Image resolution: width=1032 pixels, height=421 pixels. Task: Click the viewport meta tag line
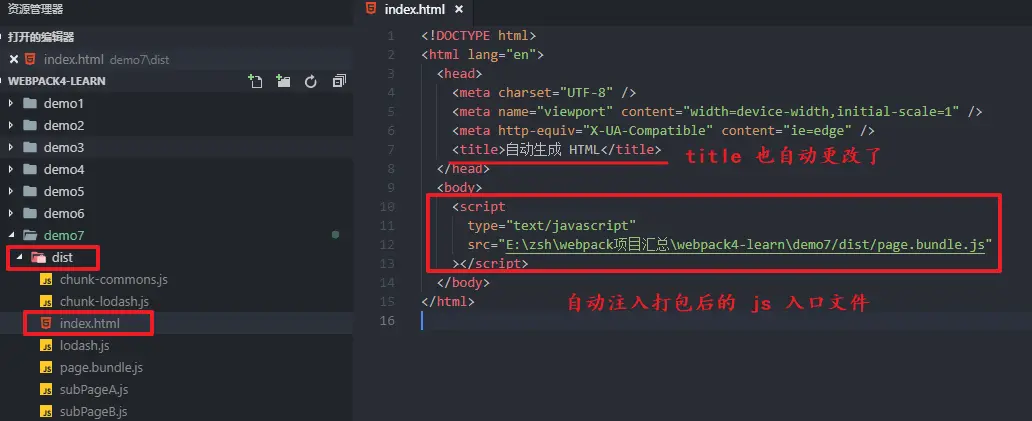point(717,112)
